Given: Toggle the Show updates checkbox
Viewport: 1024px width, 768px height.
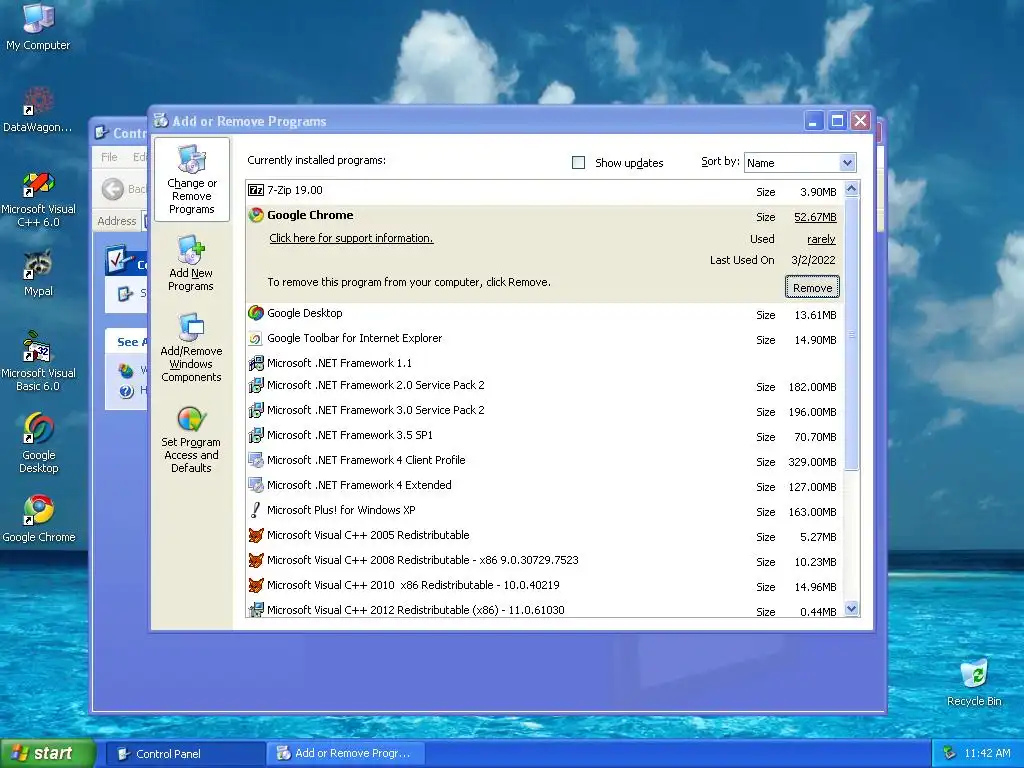Looking at the screenshot, I should [x=579, y=163].
